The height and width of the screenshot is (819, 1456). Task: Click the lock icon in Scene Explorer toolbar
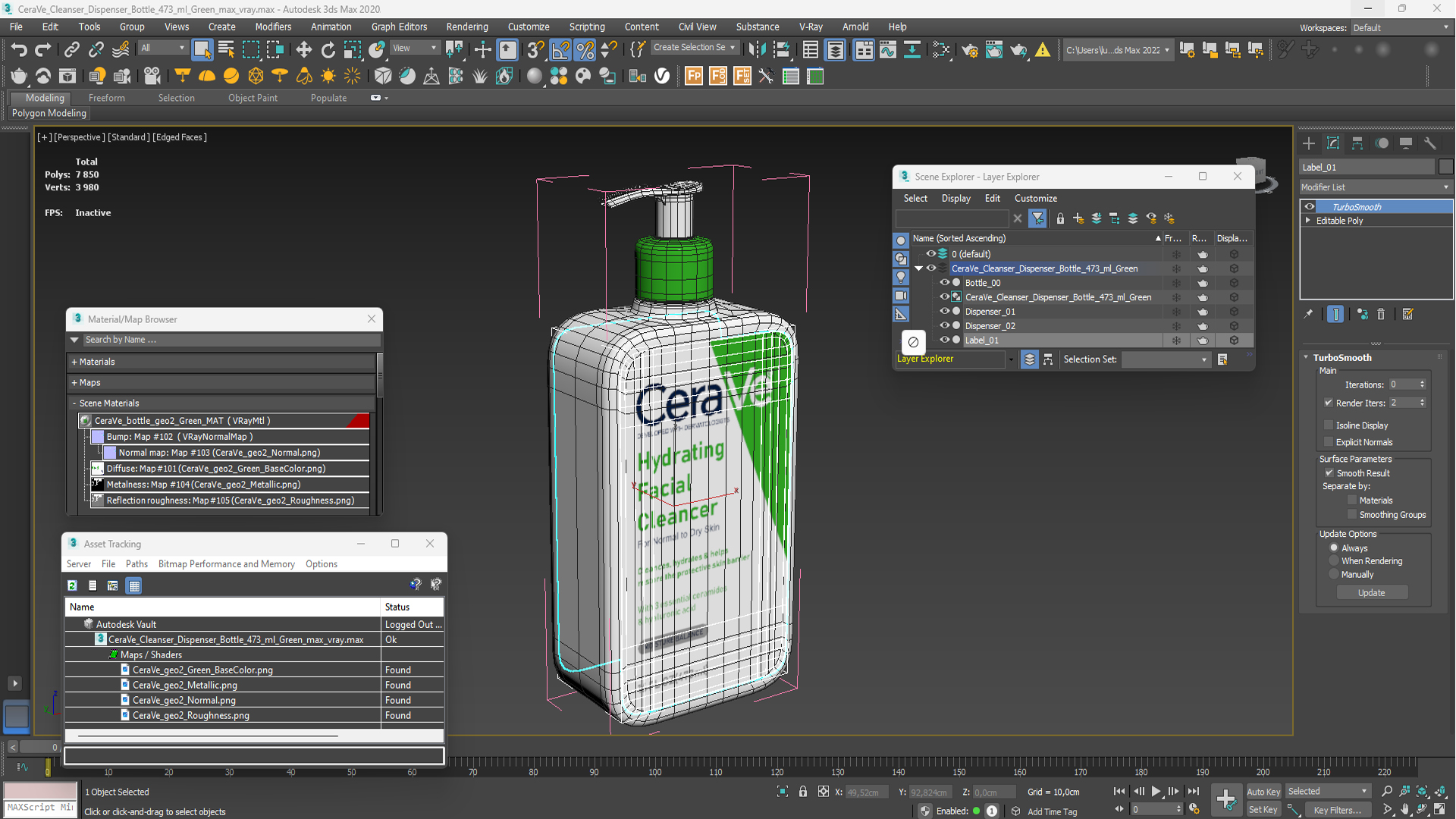coord(1060,218)
